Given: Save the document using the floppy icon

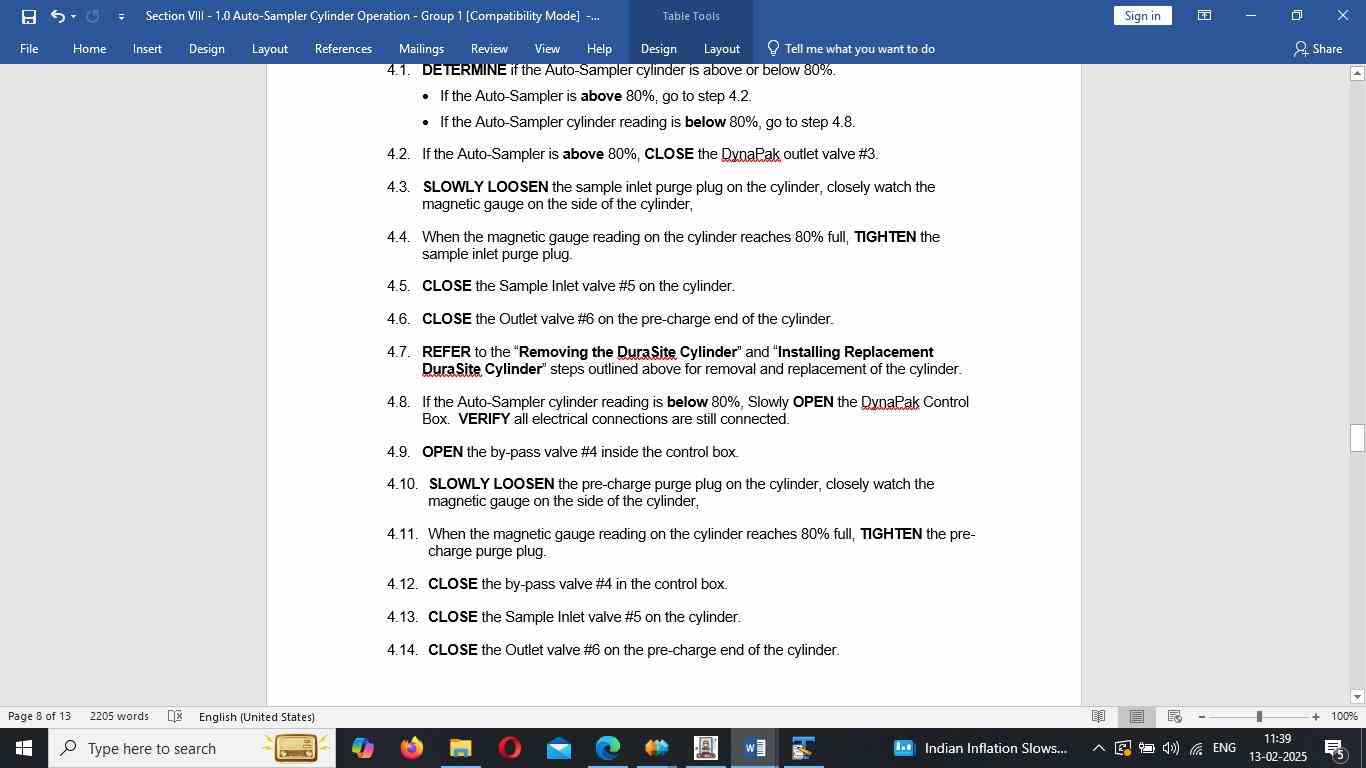Looking at the screenshot, I should coord(29,16).
